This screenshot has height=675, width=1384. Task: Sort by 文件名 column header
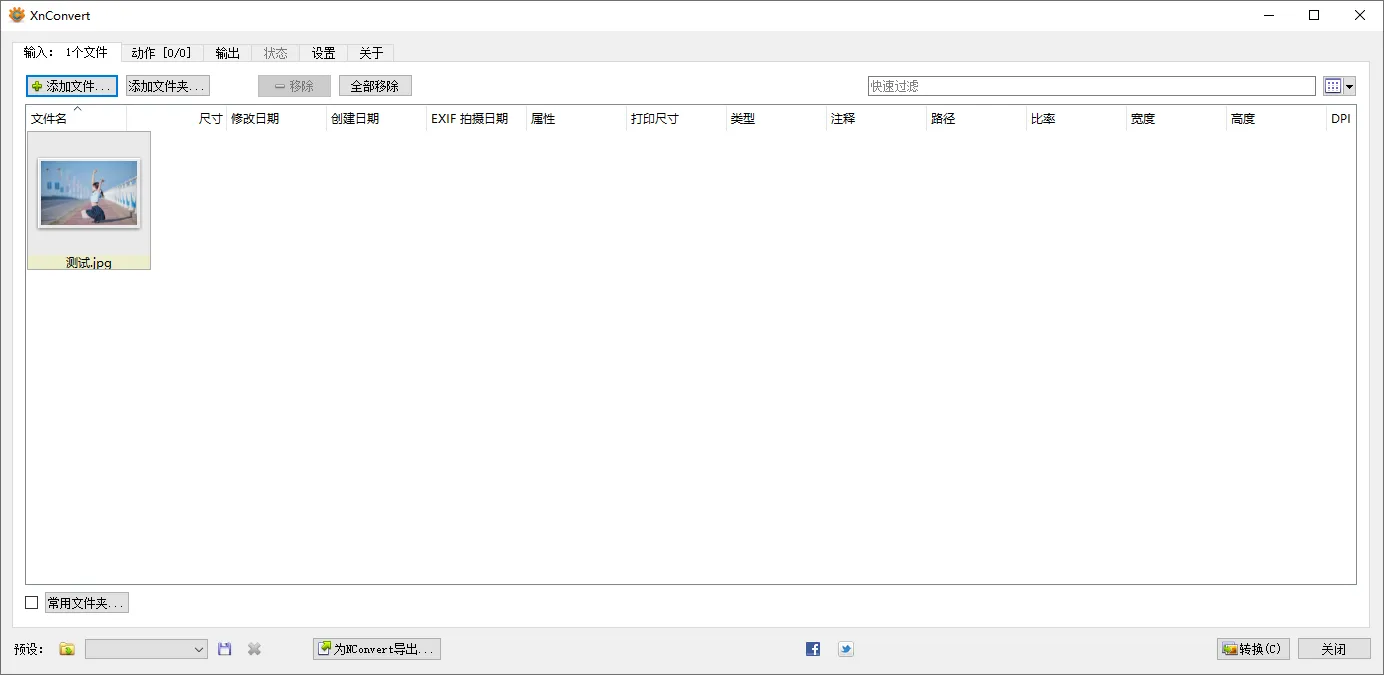[76, 118]
